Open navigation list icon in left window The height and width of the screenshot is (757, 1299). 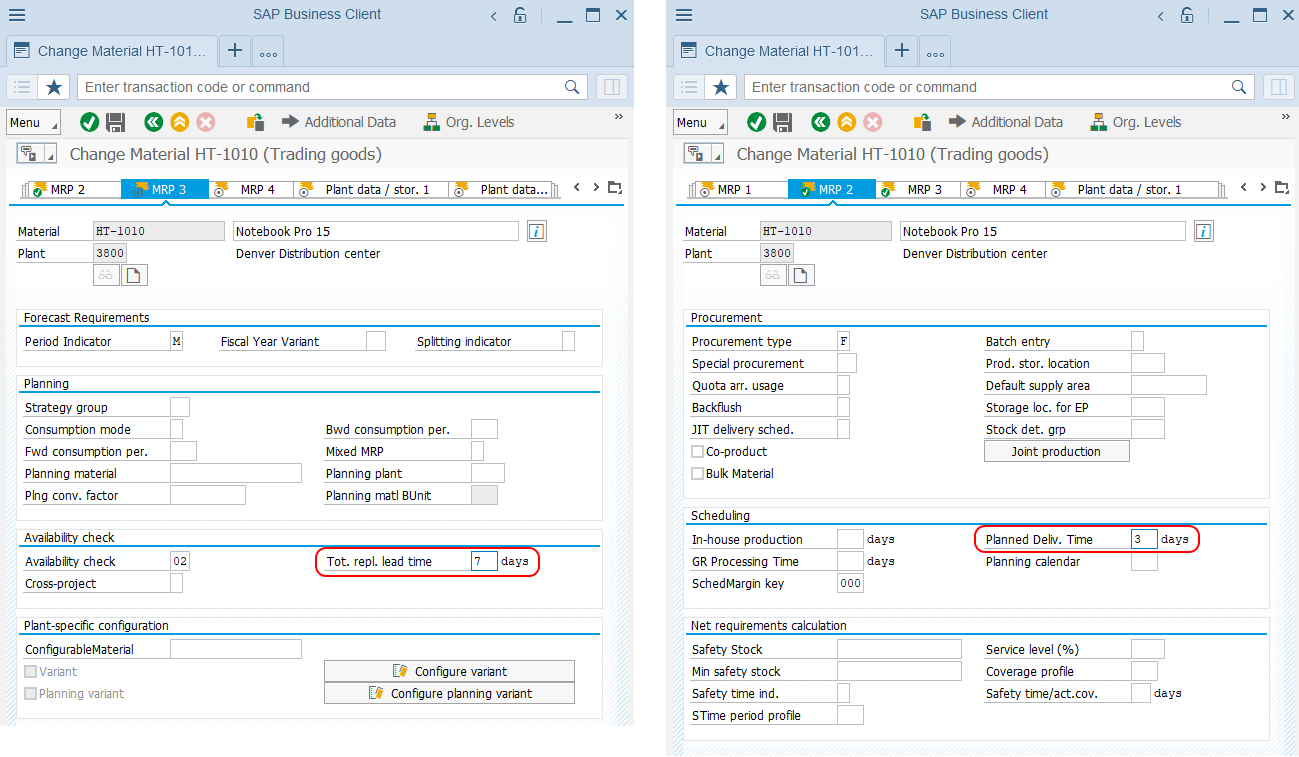click(x=22, y=87)
